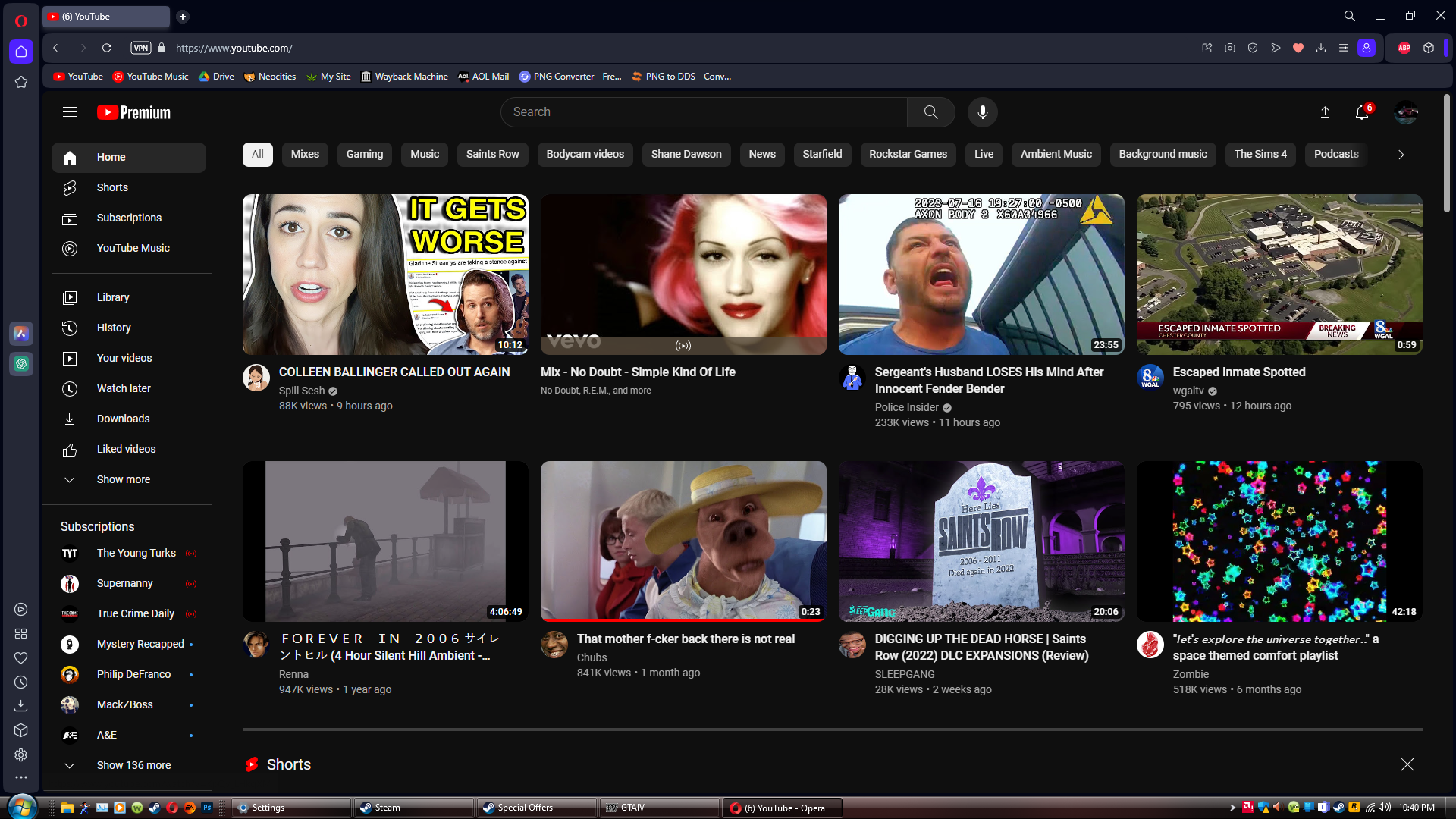Image resolution: width=1456 pixels, height=819 pixels.
Task: Click the upload video icon
Action: pyautogui.click(x=1325, y=112)
